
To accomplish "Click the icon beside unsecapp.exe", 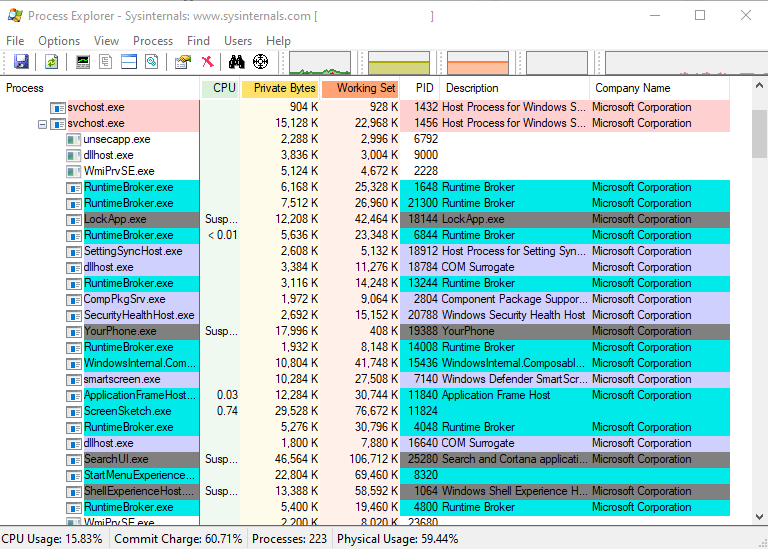I will (x=74, y=140).
